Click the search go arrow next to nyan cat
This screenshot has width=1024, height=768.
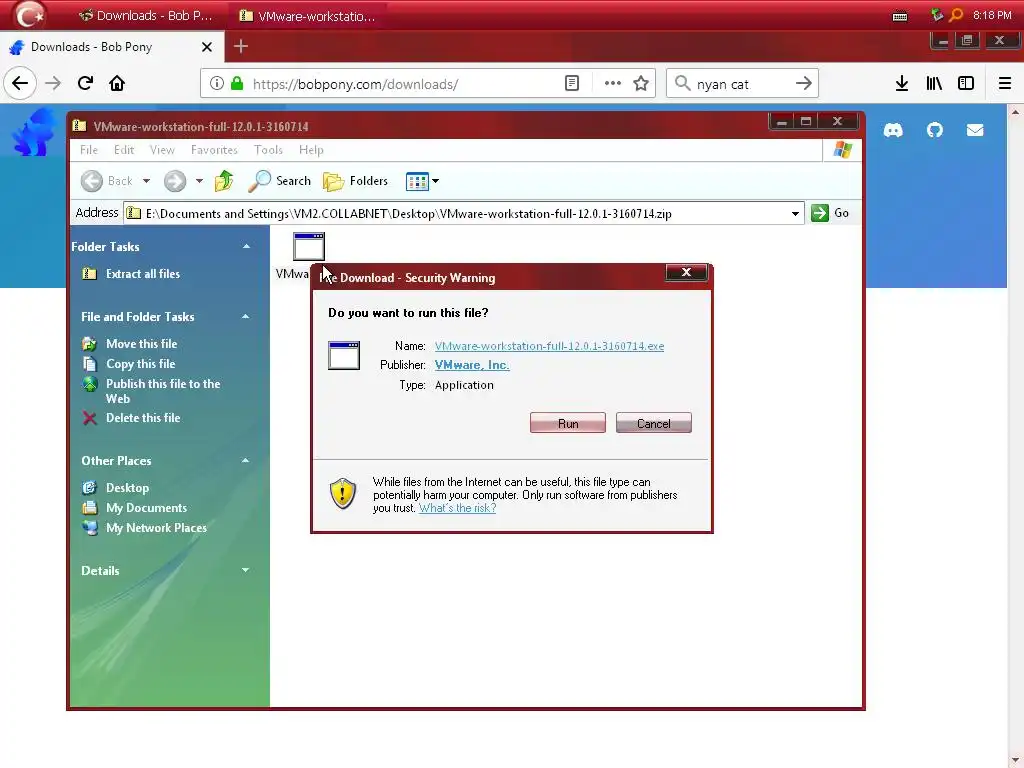[804, 84]
